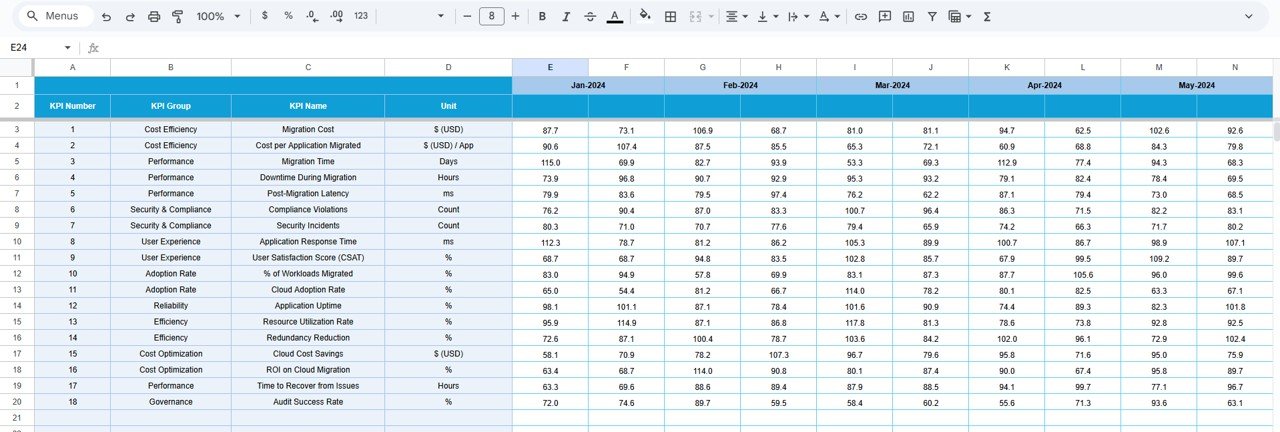Open the Functions sigma icon
1280x432 pixels.
(987, 17)
